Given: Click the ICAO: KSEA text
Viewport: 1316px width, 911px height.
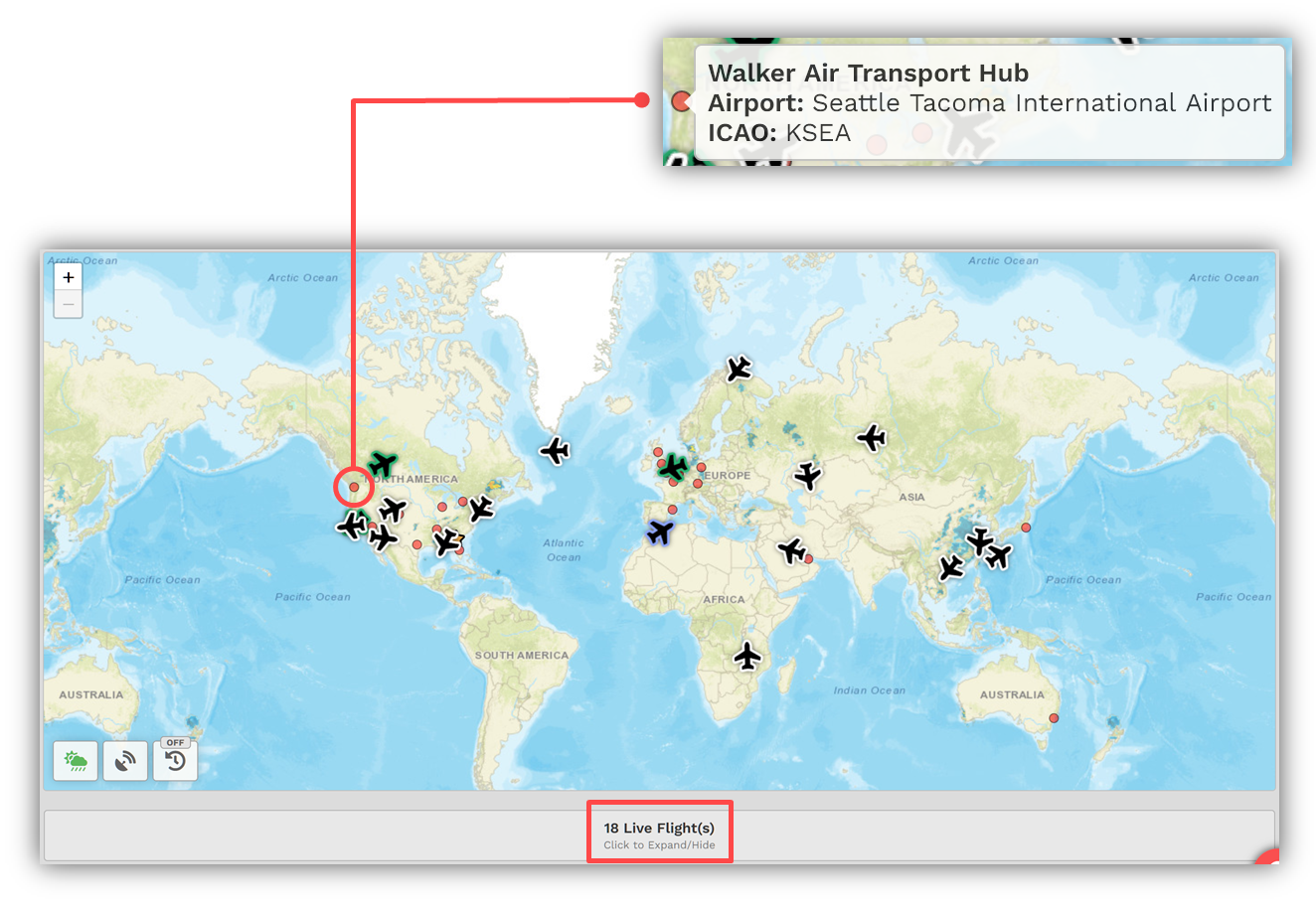Looking at the screenshot, I should (x=779, y=133).
